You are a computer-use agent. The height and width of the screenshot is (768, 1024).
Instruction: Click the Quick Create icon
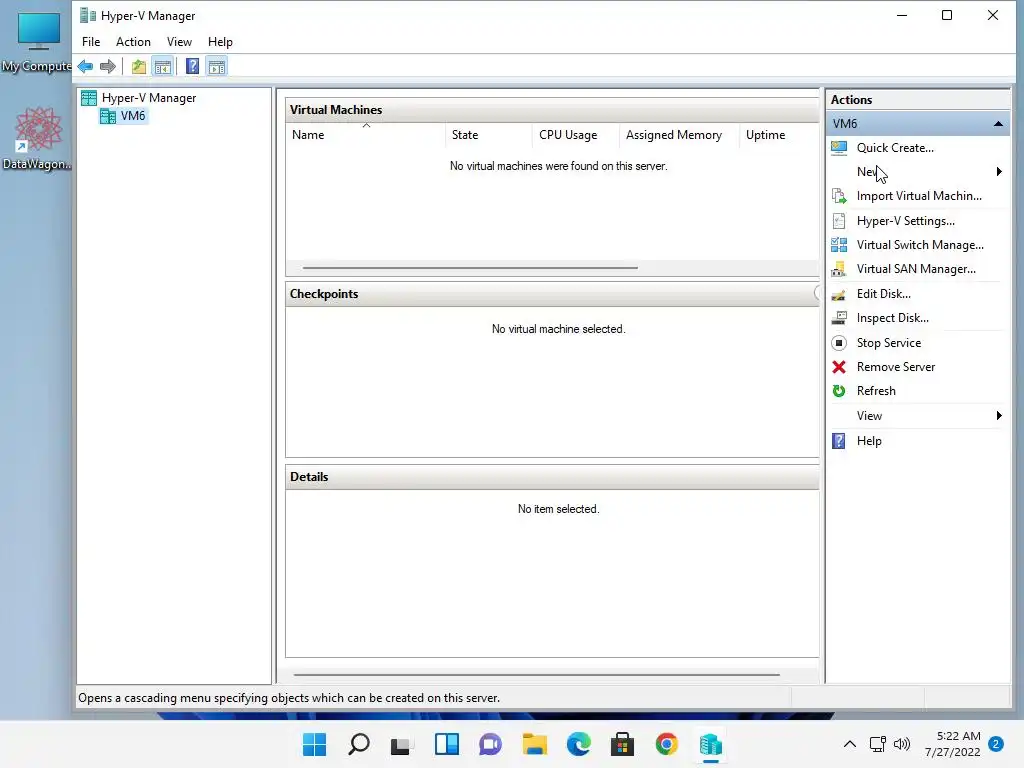pyautogui.click(x=839, y=148)
